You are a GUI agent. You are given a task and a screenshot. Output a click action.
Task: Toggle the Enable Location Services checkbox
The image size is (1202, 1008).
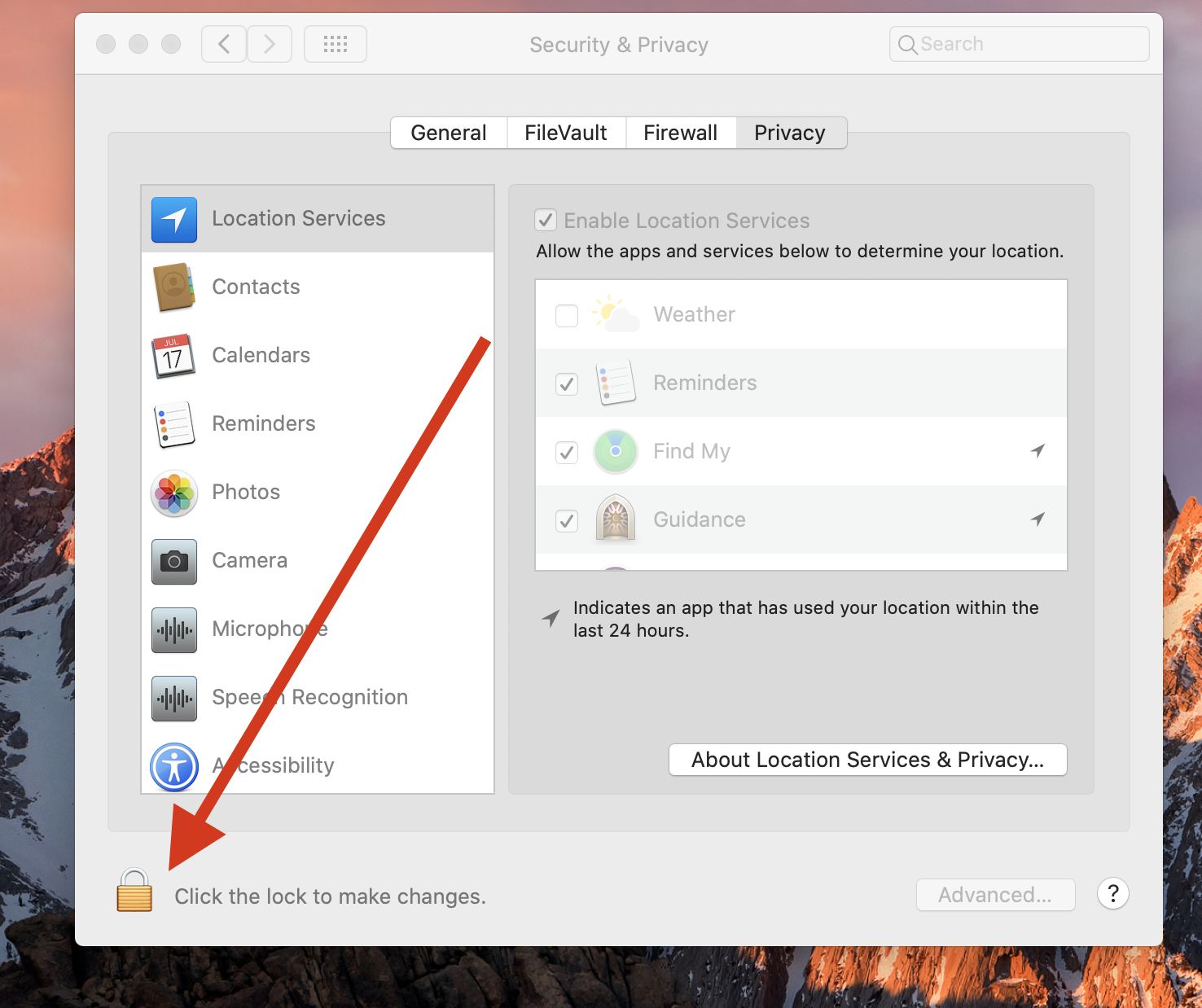pyautogui.click(x=546, y=220)
